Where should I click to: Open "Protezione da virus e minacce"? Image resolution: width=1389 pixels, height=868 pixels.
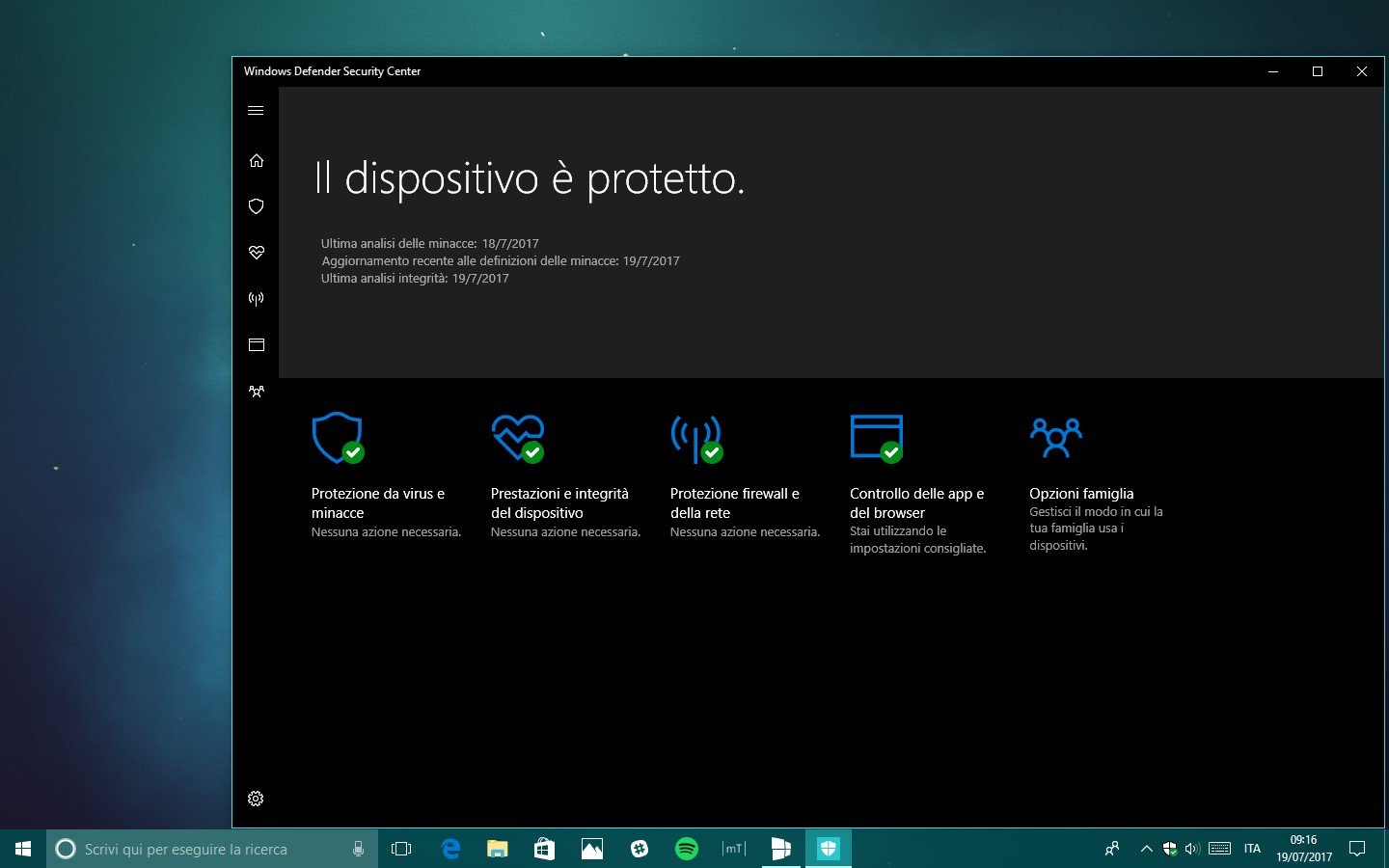click(x=378, y=503)
